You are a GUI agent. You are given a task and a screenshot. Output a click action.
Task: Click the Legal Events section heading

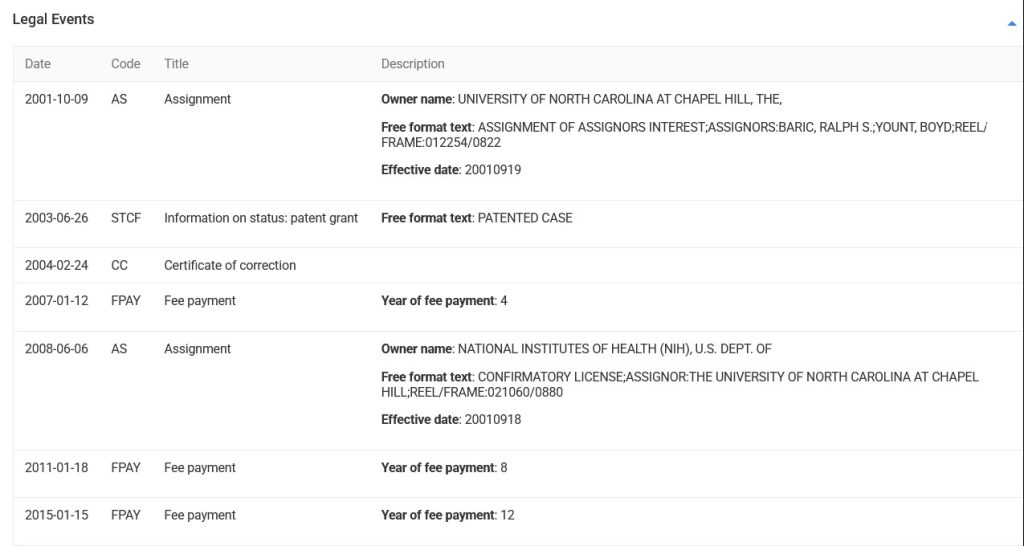point(53,19)
